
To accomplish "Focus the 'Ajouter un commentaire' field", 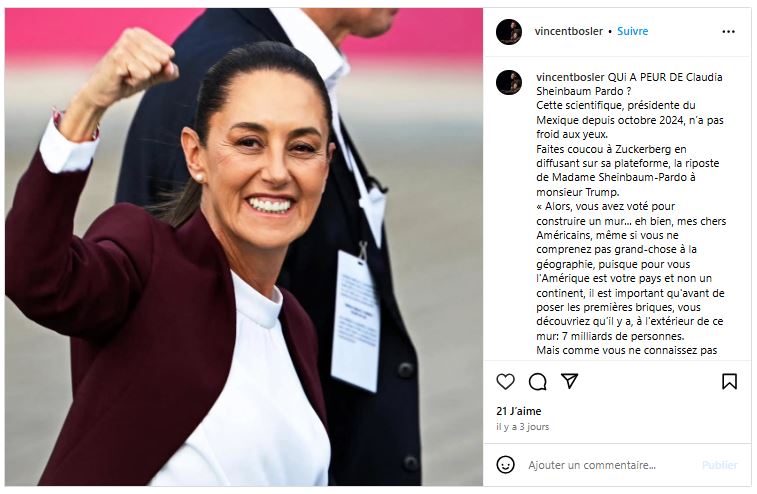I will coord(591,465).
